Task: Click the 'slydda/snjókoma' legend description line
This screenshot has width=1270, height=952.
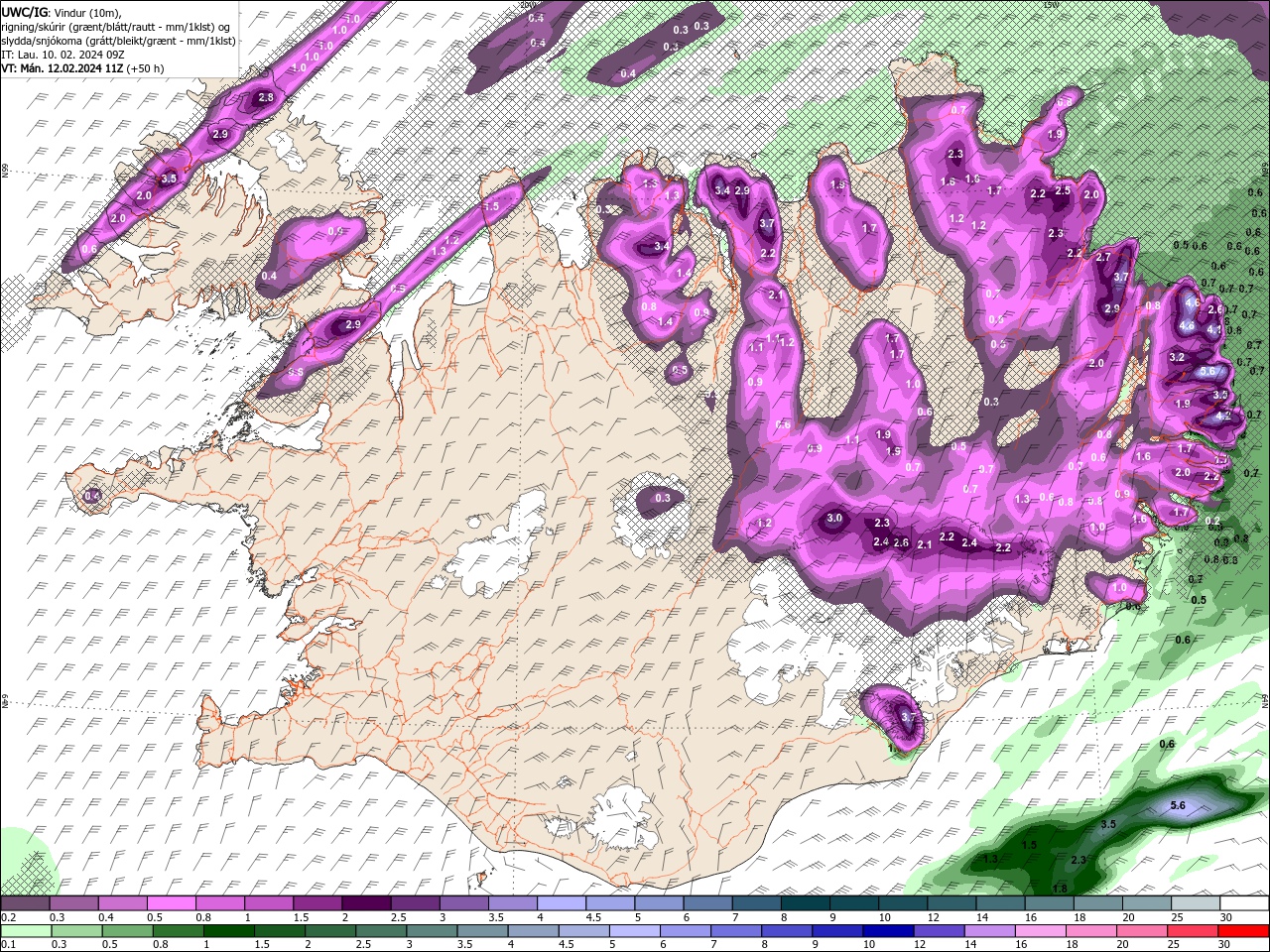Action: pyautogui.click(x=118, y=40)
